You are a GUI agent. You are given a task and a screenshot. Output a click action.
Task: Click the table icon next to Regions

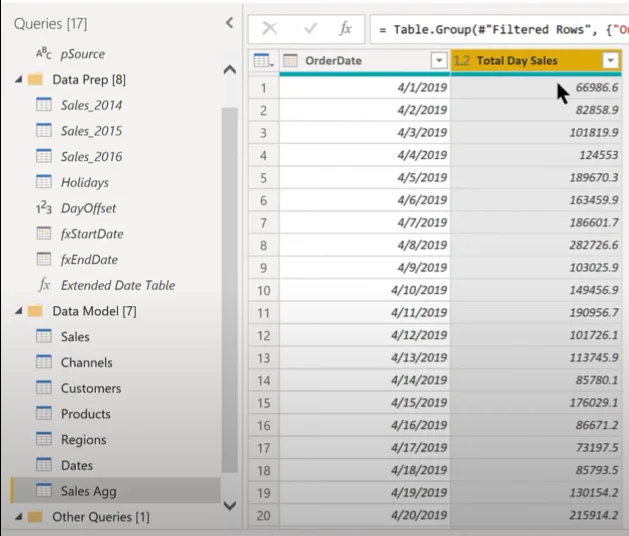pyautogui.click(x=44, y=439)
